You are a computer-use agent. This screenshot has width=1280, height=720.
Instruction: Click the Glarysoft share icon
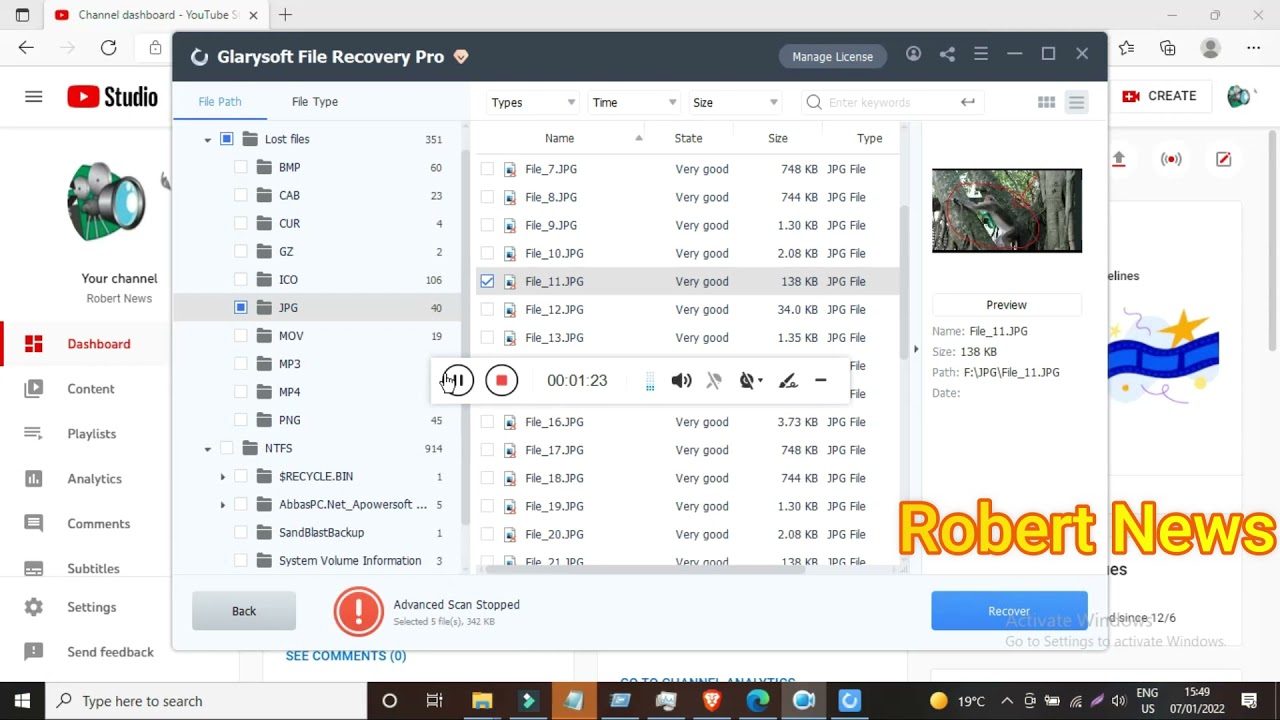pyautogui.click(x=947, y=55)
